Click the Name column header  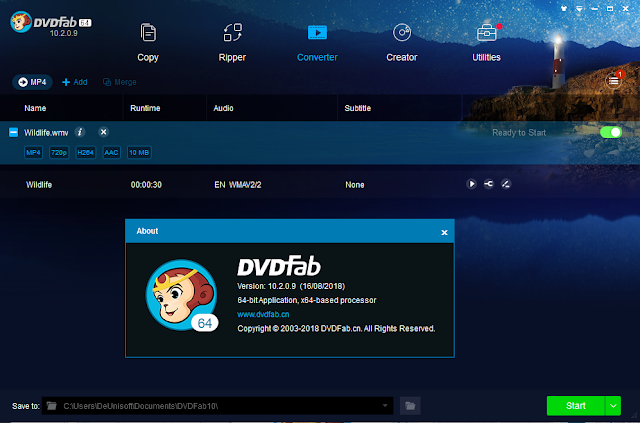35,108
